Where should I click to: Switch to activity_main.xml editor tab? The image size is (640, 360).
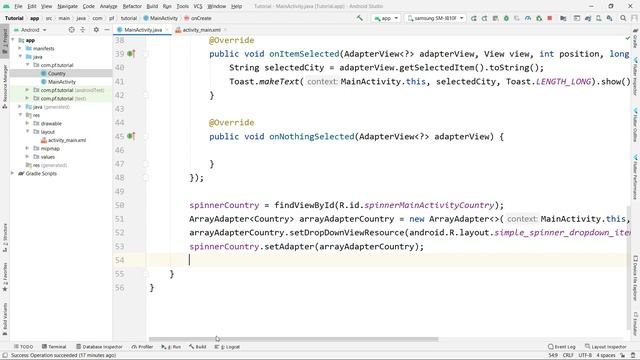[201, 30]
